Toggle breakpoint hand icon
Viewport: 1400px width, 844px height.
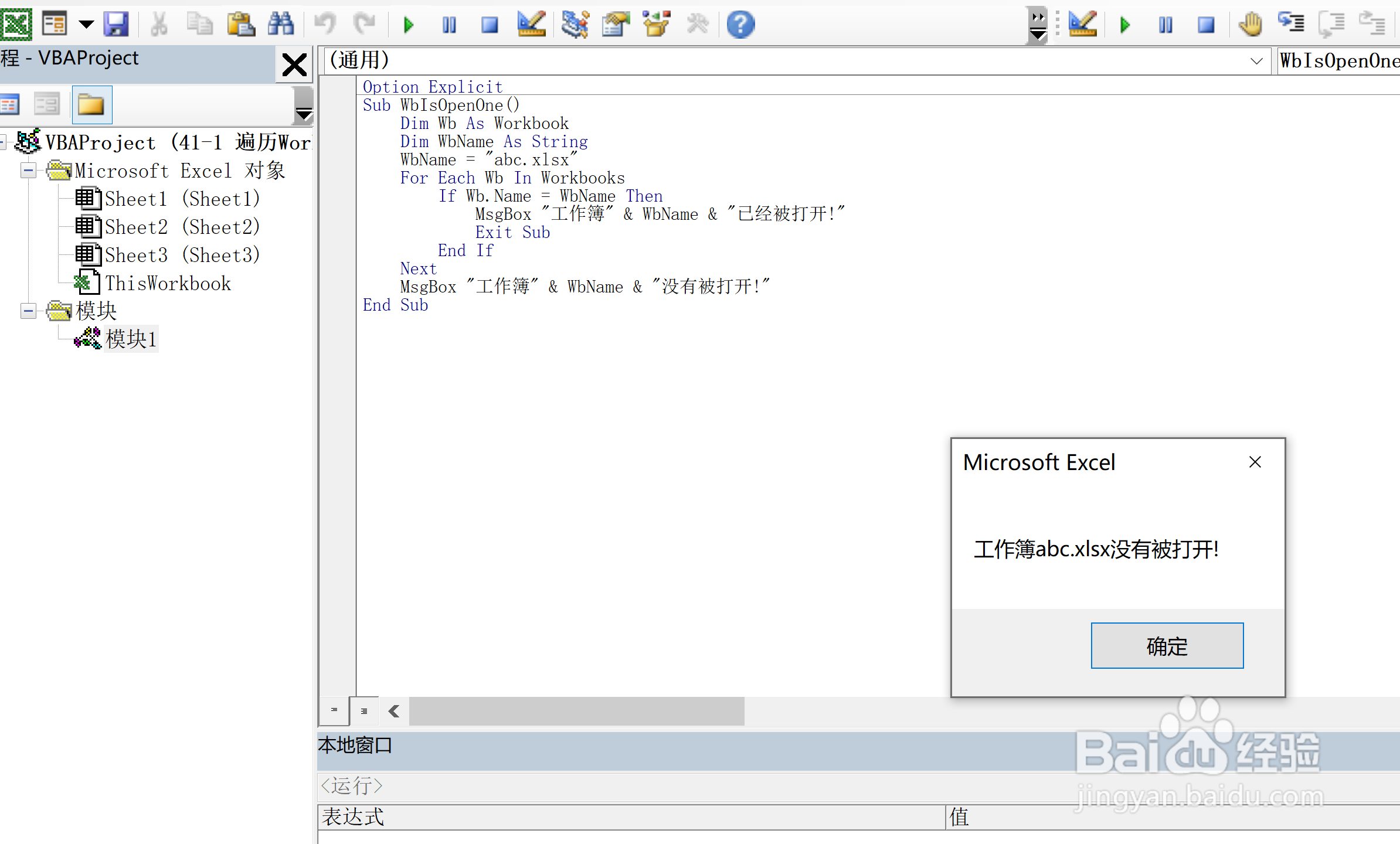(x=1250, y=25)
